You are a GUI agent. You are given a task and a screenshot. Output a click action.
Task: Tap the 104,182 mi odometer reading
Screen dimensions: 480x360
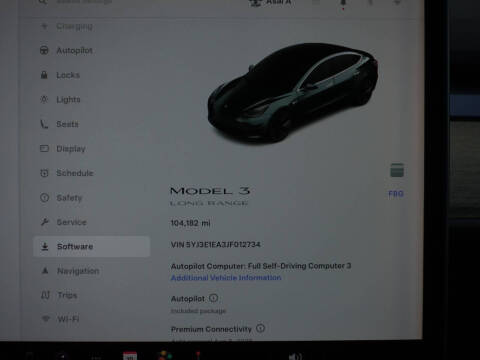click(x=190, y=223)
